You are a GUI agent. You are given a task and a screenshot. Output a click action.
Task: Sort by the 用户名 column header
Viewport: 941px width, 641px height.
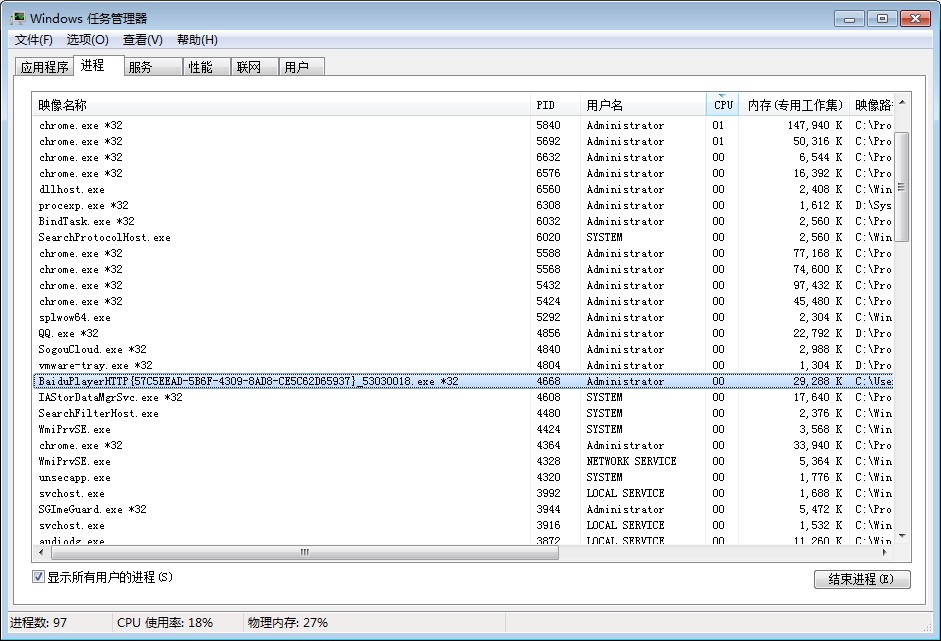coord(643,105)
